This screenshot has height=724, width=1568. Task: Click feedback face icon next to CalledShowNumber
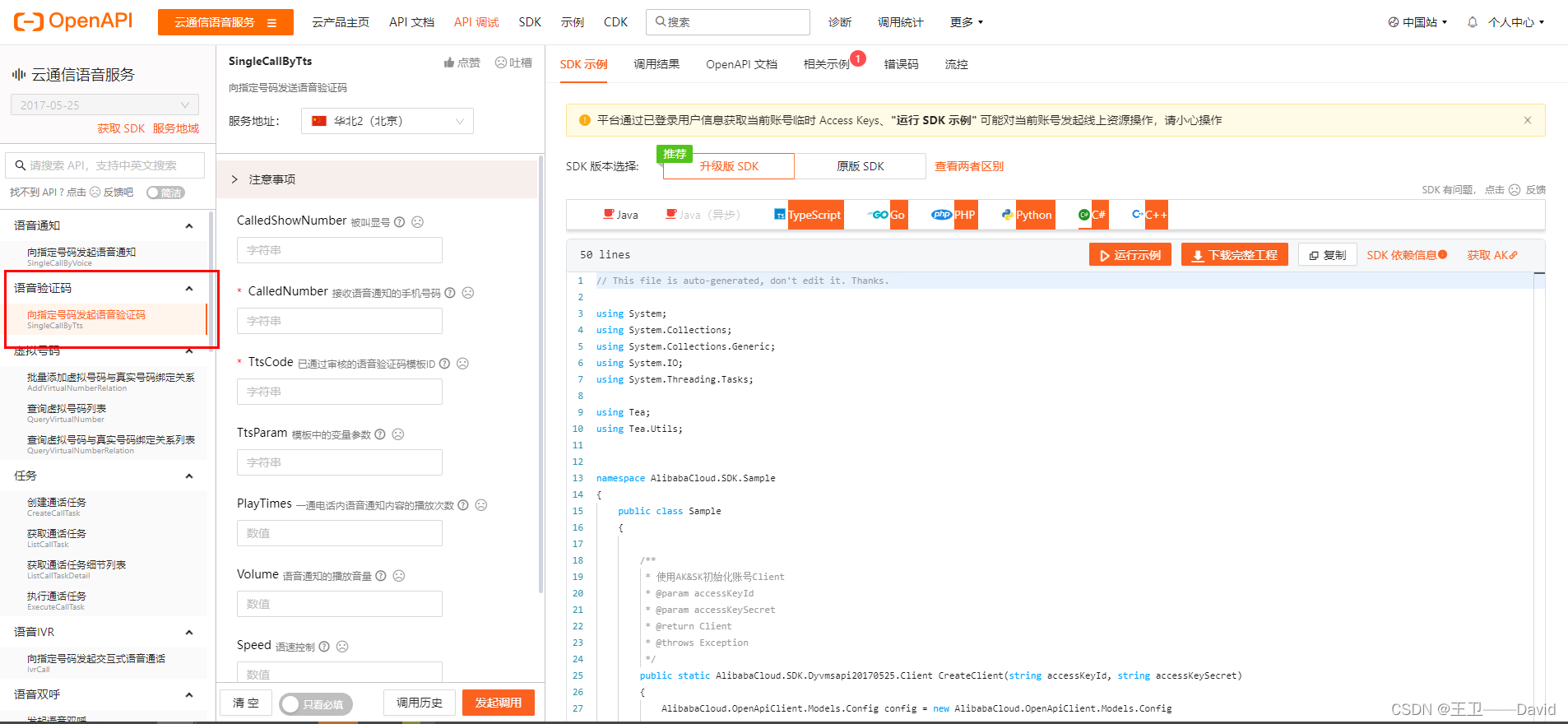(417, 222)
